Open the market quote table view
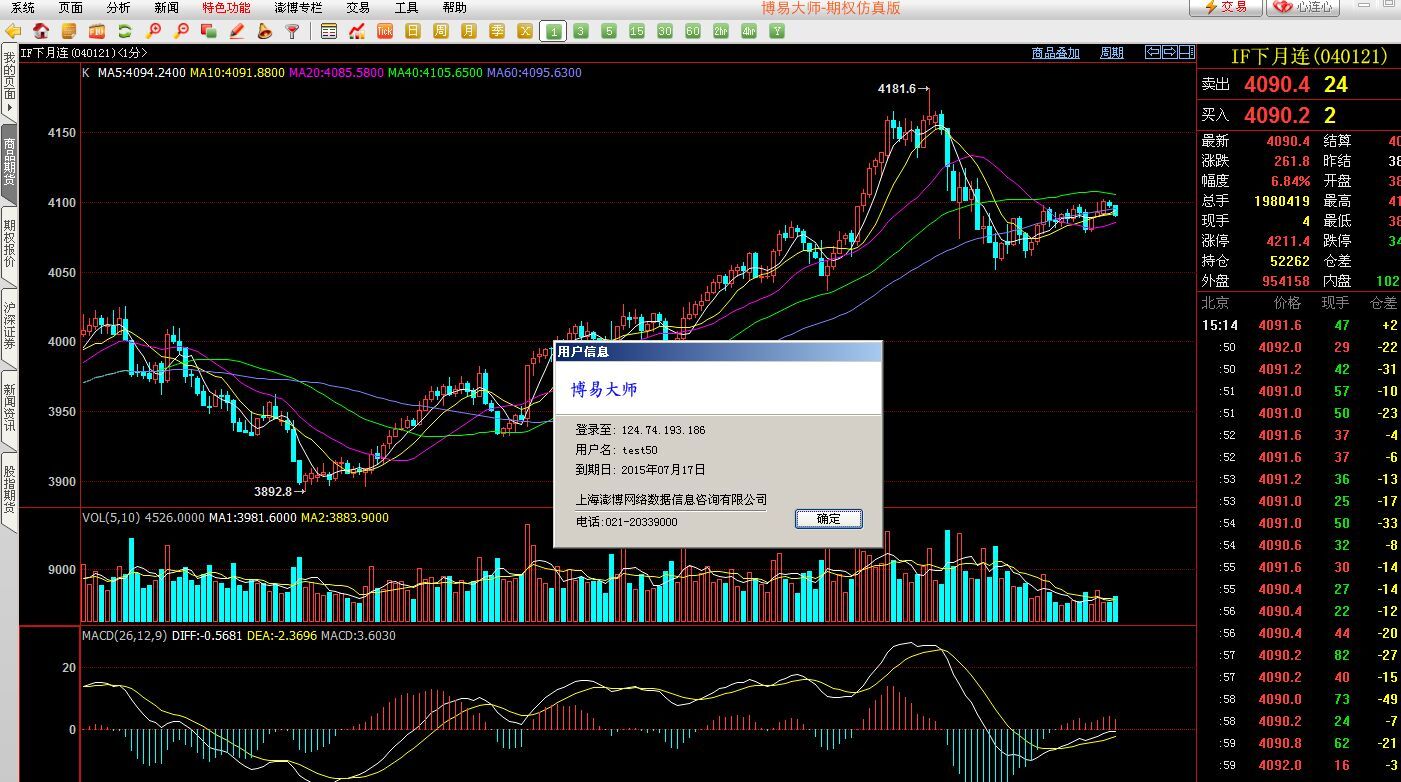Viewport: 1401px width, 782px height. click(x=327, y=31)
